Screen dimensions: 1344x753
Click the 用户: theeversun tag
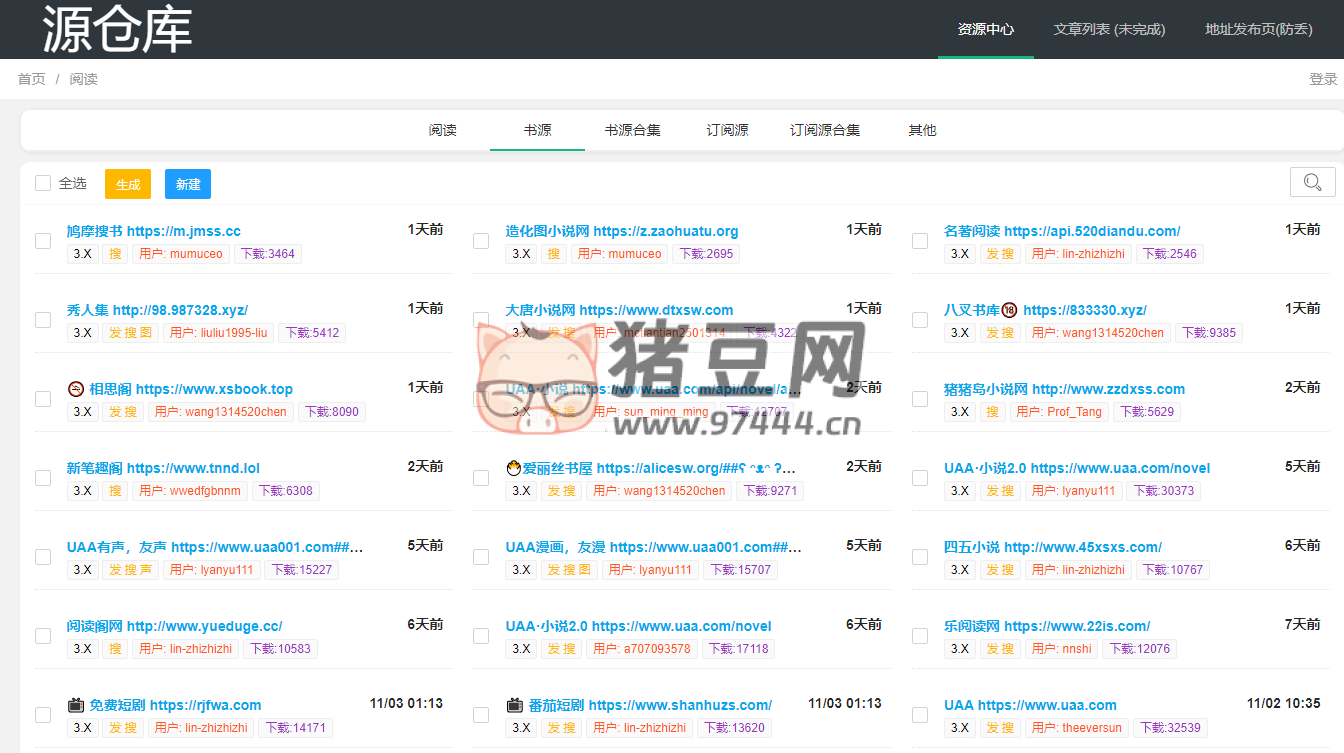point(1077,728)
